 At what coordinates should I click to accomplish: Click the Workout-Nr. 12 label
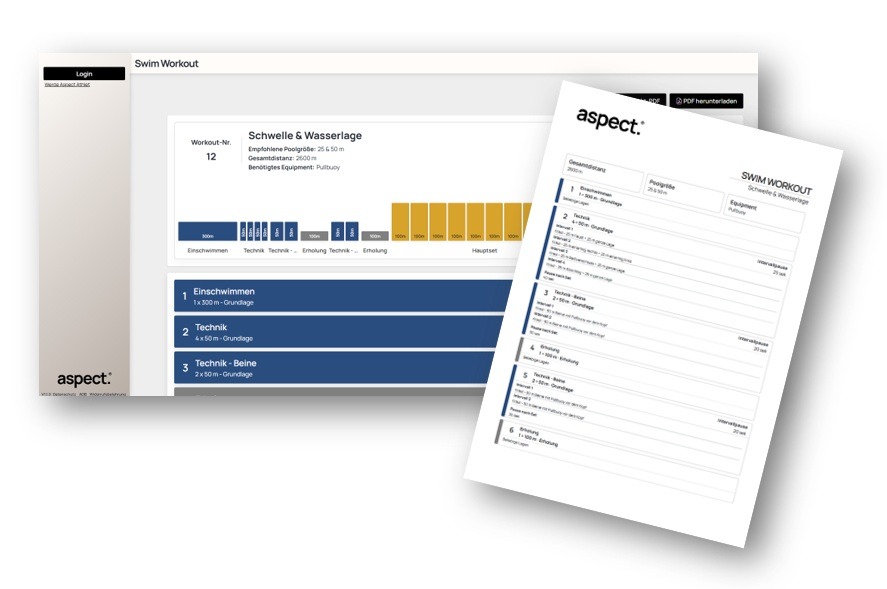pyautogui.click(x=211, y=149)
